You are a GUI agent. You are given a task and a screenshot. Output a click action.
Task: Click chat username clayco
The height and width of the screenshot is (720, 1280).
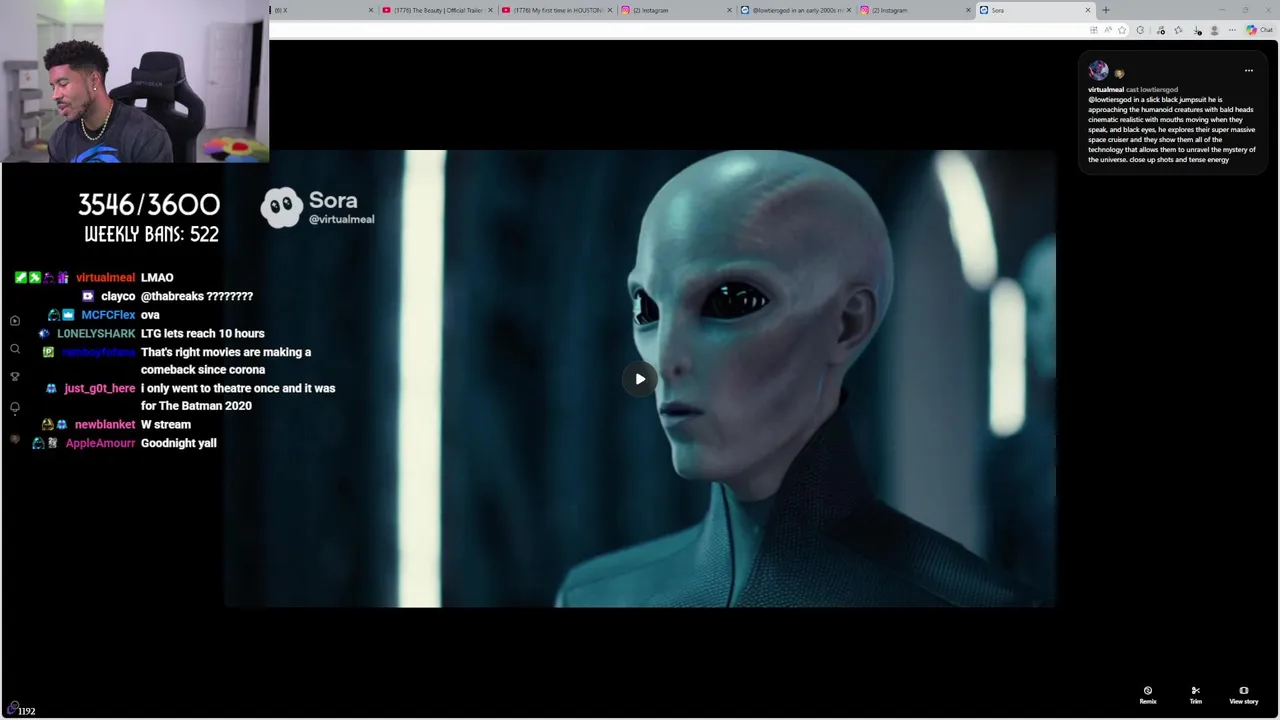click(x=118, y=296)
